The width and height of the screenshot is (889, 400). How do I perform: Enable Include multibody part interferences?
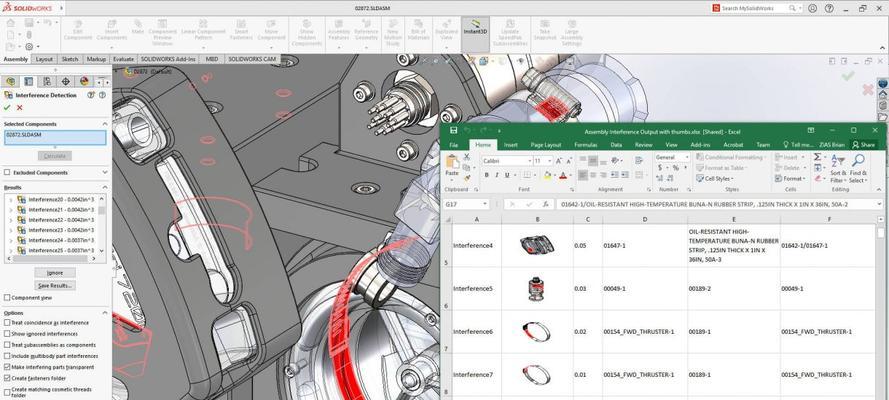coord(7,356)
